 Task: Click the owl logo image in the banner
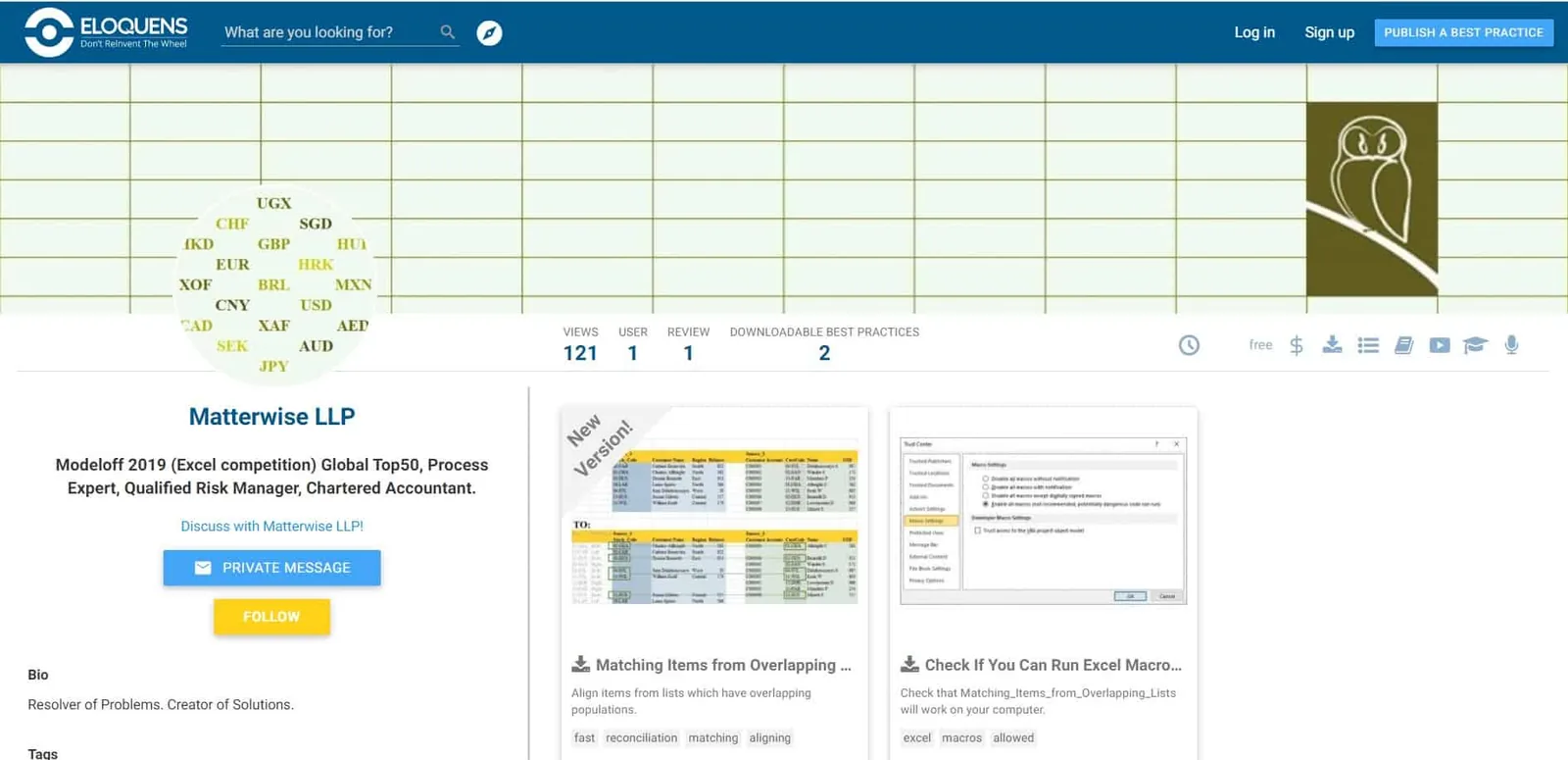point(1372,199)
